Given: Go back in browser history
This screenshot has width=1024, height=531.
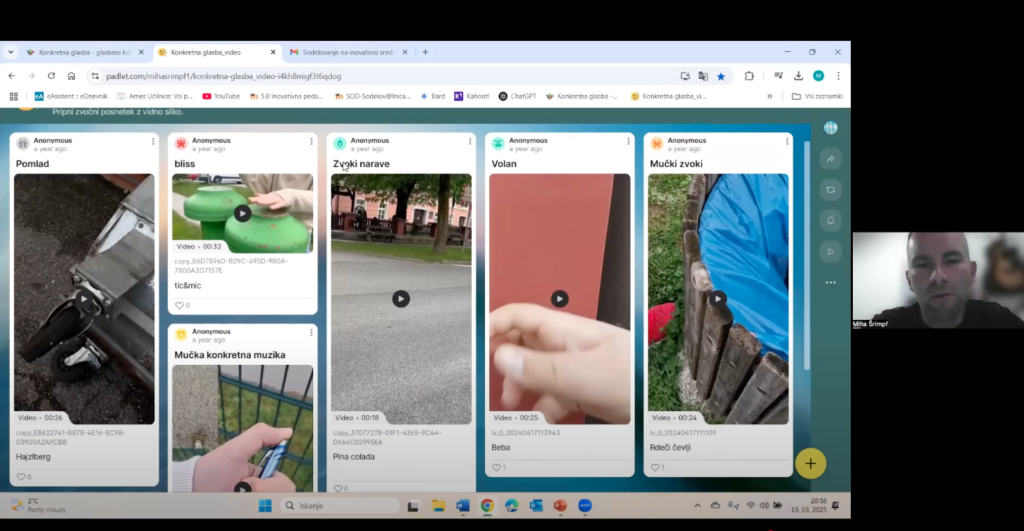Looking at the screenshot, I should point(12,76).
